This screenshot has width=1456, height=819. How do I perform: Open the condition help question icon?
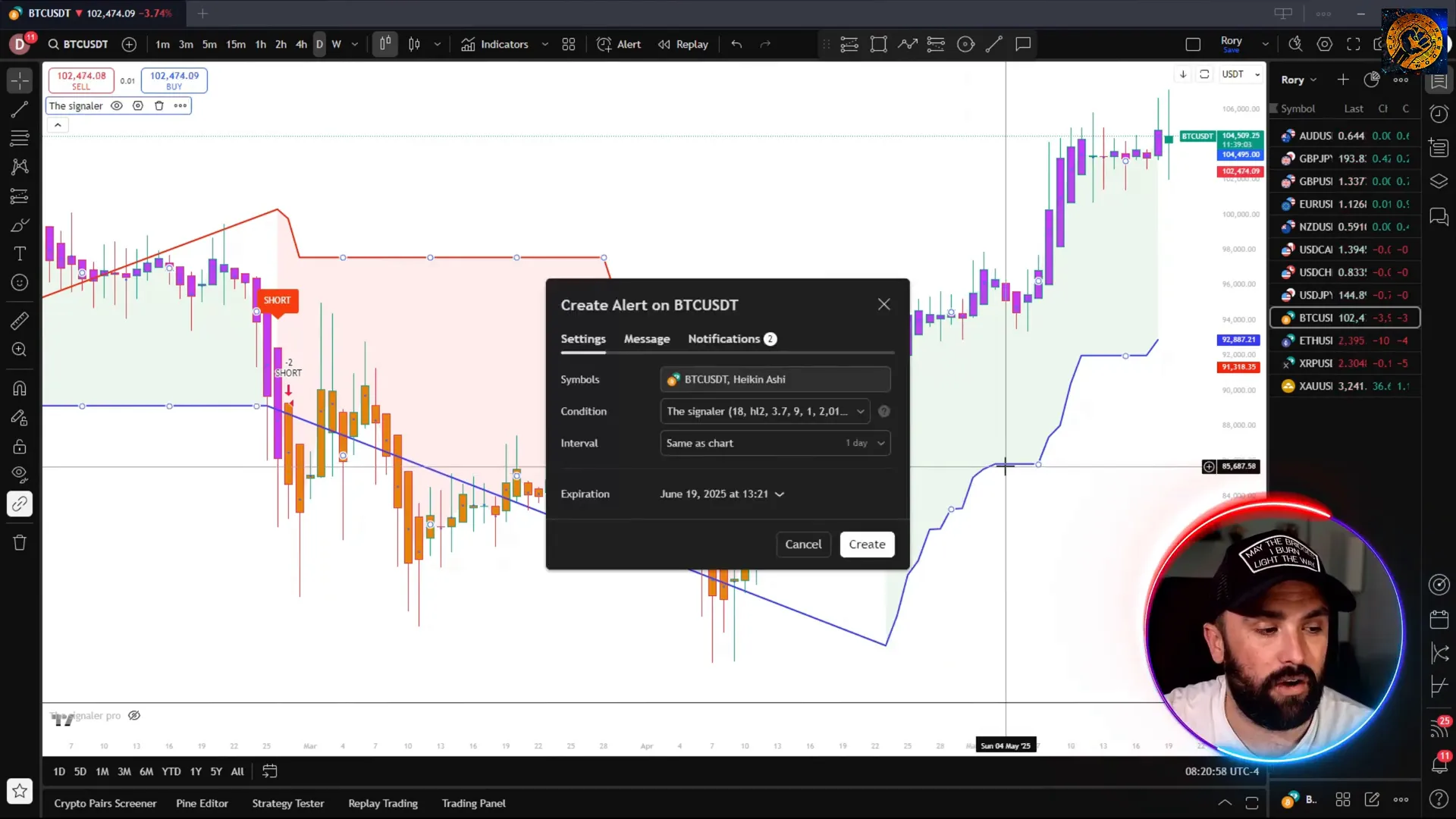[884, 411]
